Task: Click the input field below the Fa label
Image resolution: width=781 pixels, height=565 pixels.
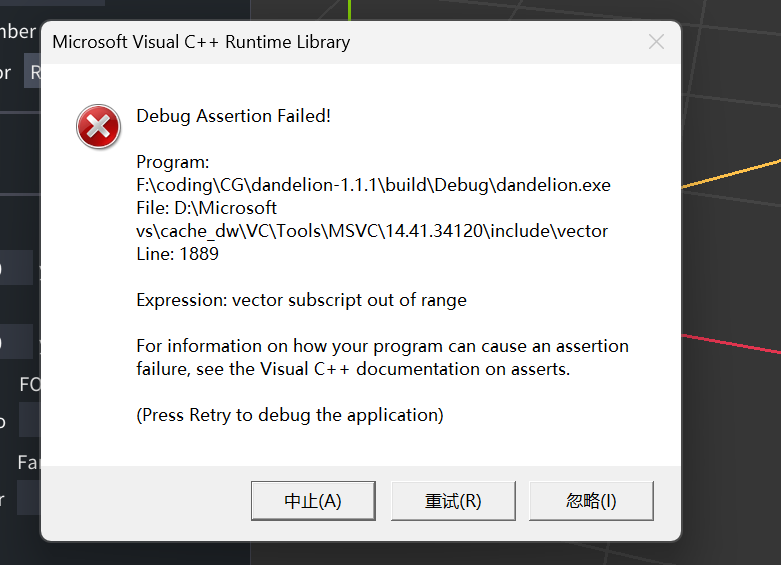Action: click(x=28, y=497)
